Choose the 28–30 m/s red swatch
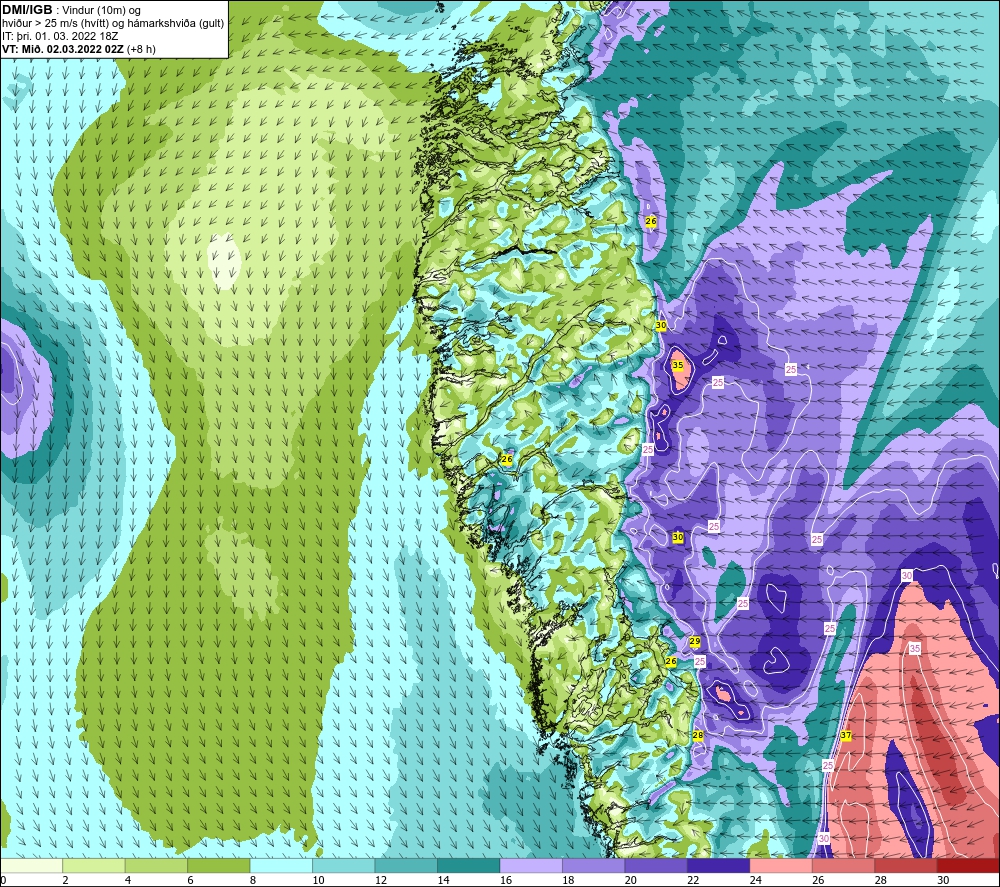1000x887 pixels. [906, 865]
